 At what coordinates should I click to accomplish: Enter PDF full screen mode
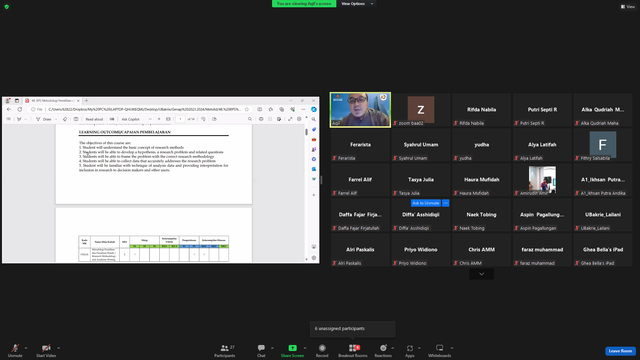click(290, 119)
